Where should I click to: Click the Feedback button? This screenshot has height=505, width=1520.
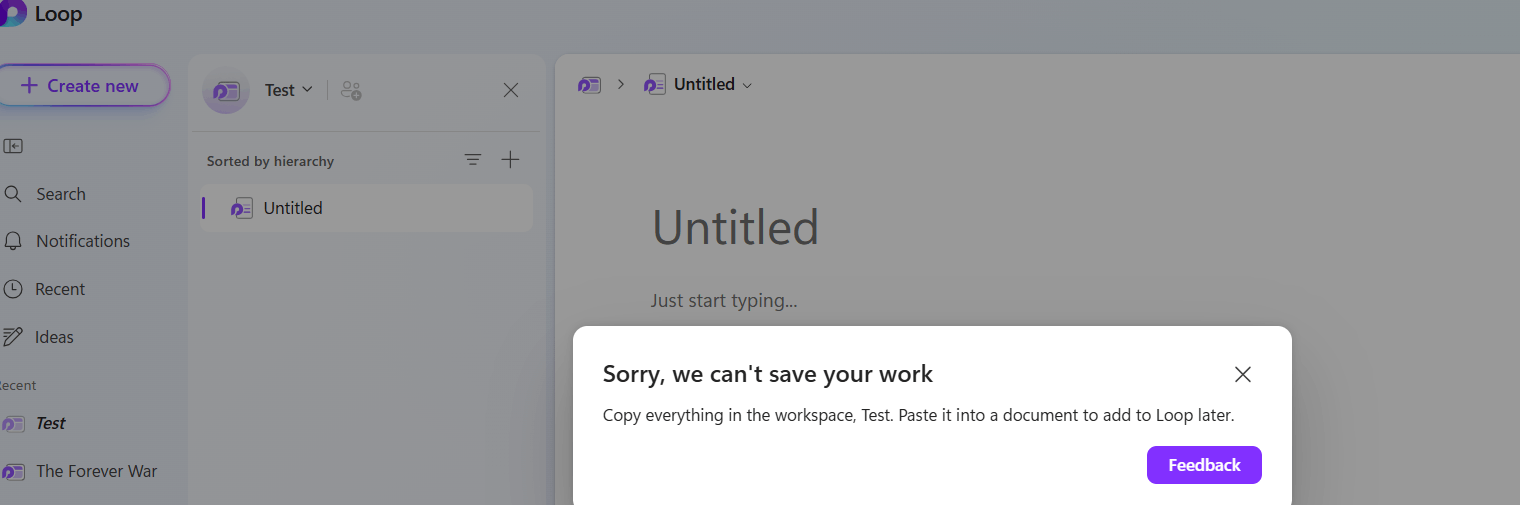tap(1204, 465)
